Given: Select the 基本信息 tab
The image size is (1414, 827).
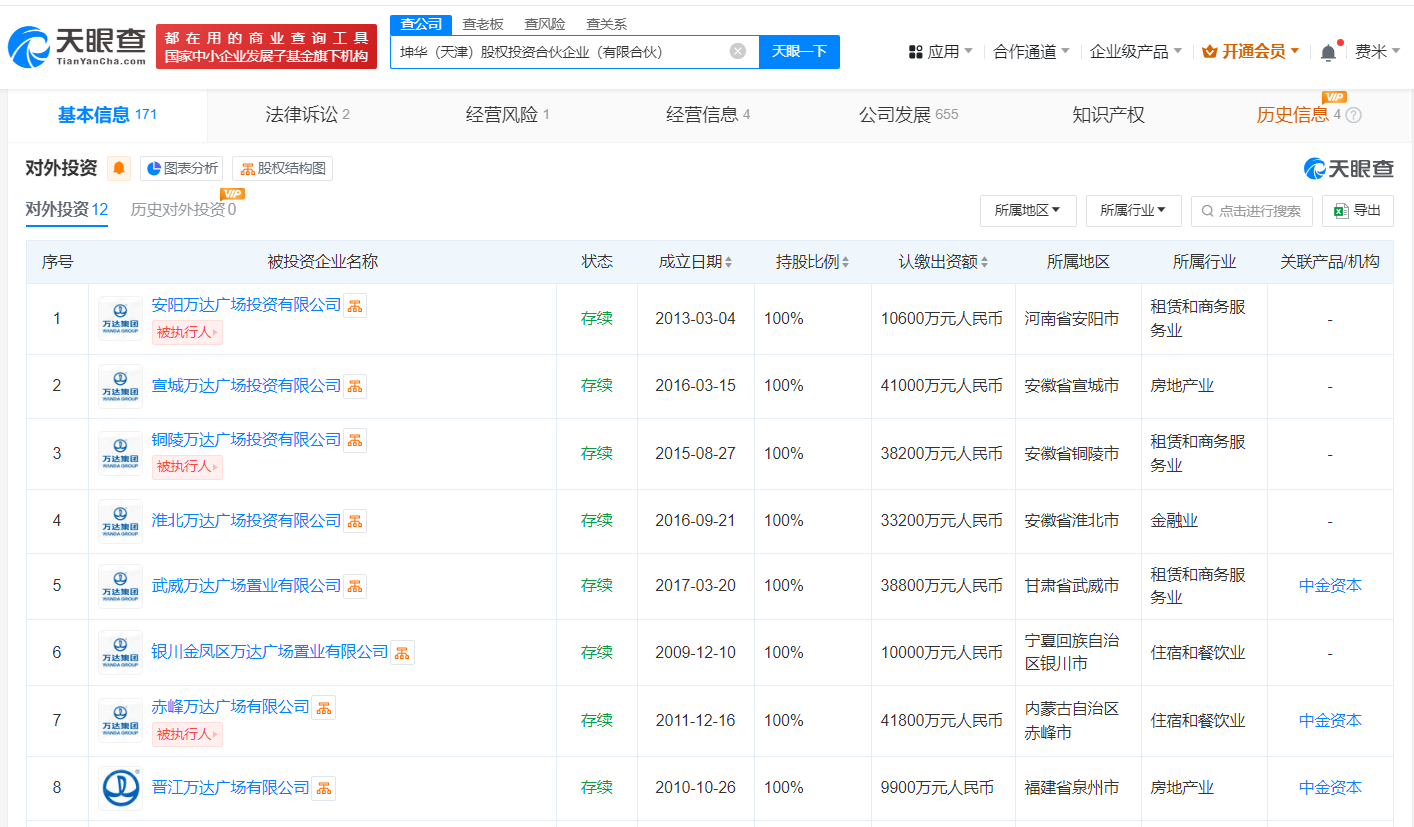Looking at the screenshot, I should 107,115.
